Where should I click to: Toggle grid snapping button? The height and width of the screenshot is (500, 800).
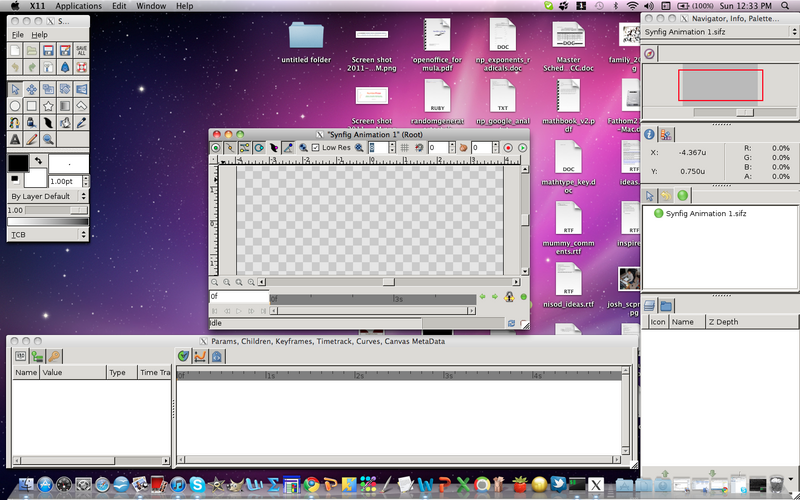[x=419, y=147]
